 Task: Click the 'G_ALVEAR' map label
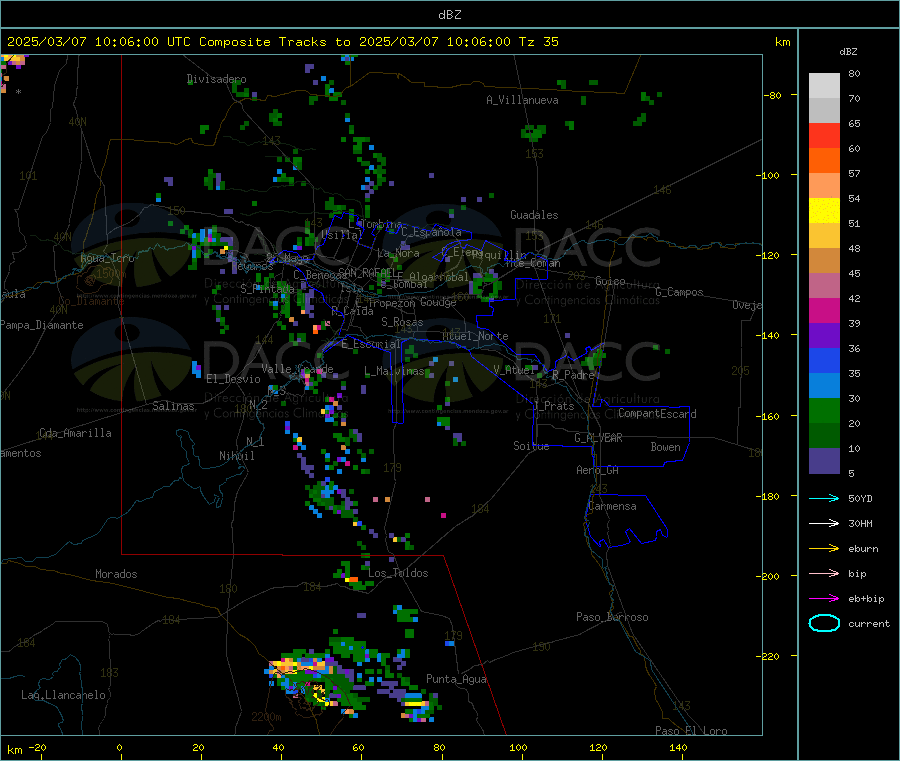click(598, 438)
